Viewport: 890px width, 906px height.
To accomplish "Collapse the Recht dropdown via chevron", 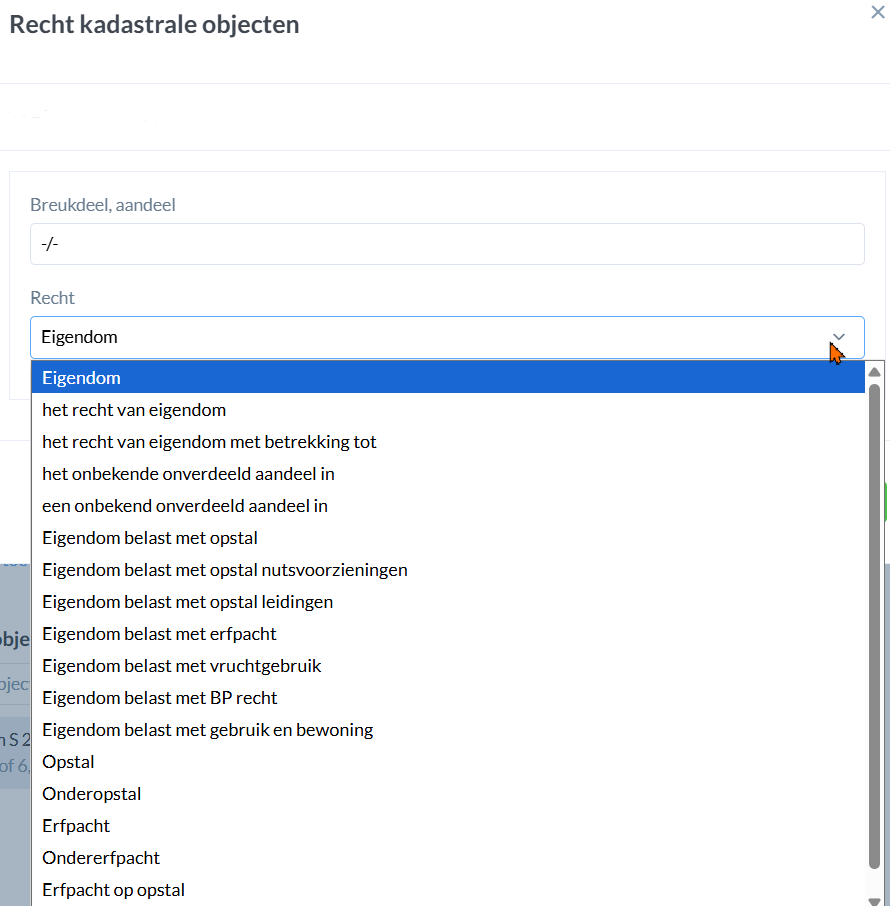I will (x=839, y=337).
